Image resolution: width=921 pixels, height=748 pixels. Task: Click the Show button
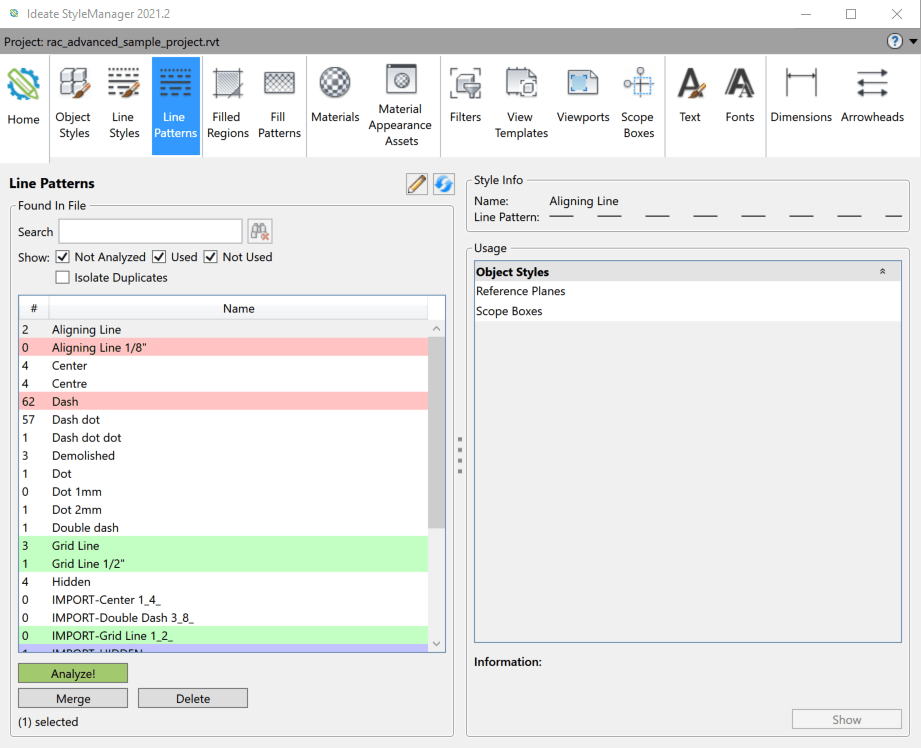point(846,720)
